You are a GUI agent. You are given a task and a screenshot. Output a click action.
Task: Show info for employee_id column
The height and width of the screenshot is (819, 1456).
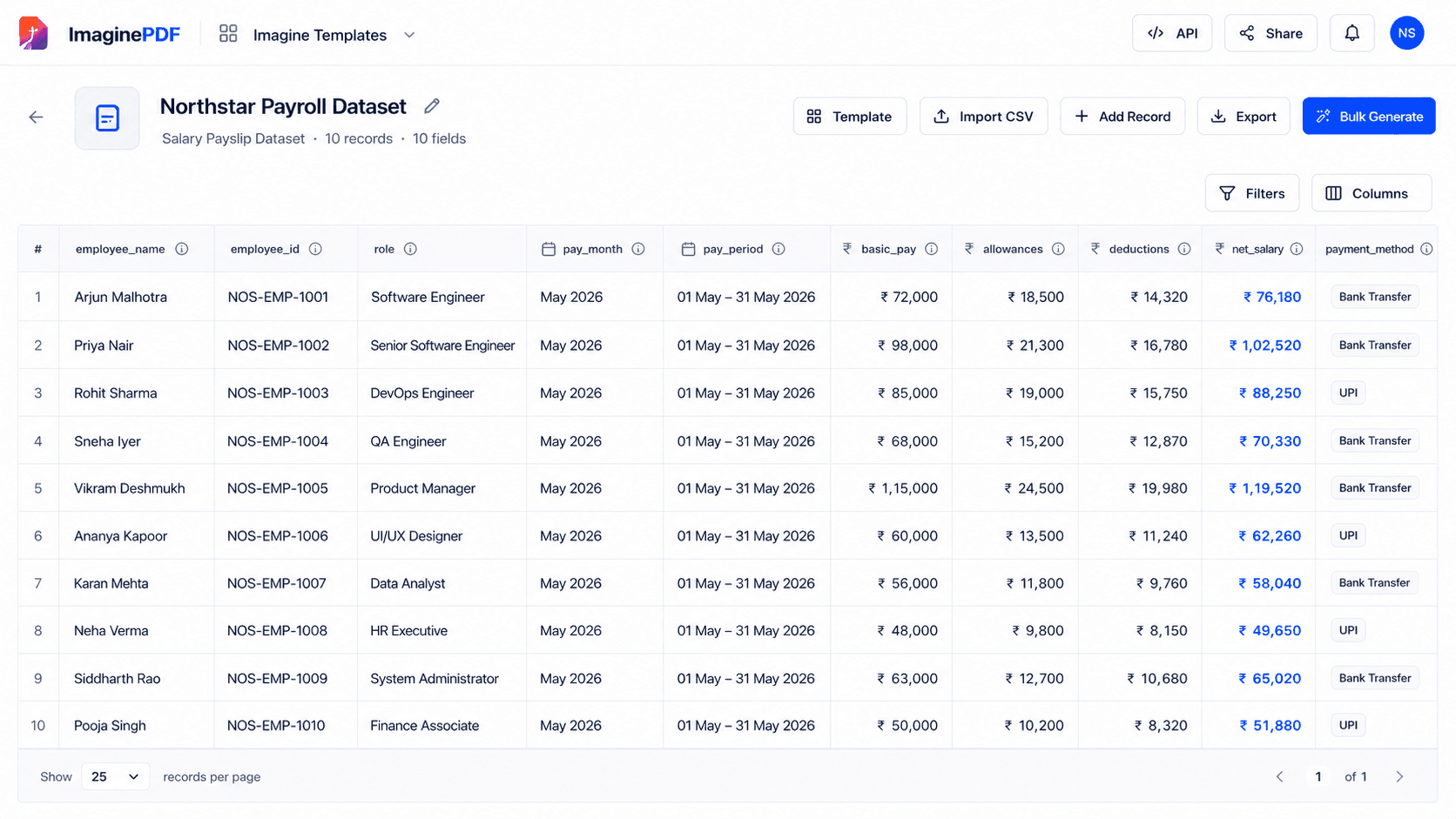315,249
